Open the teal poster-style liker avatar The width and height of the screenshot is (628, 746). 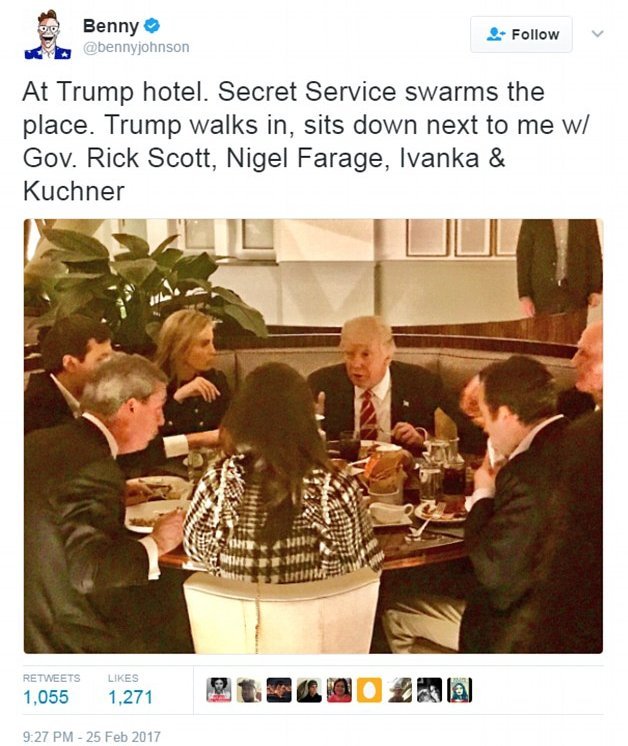click(x=460, y=690)
